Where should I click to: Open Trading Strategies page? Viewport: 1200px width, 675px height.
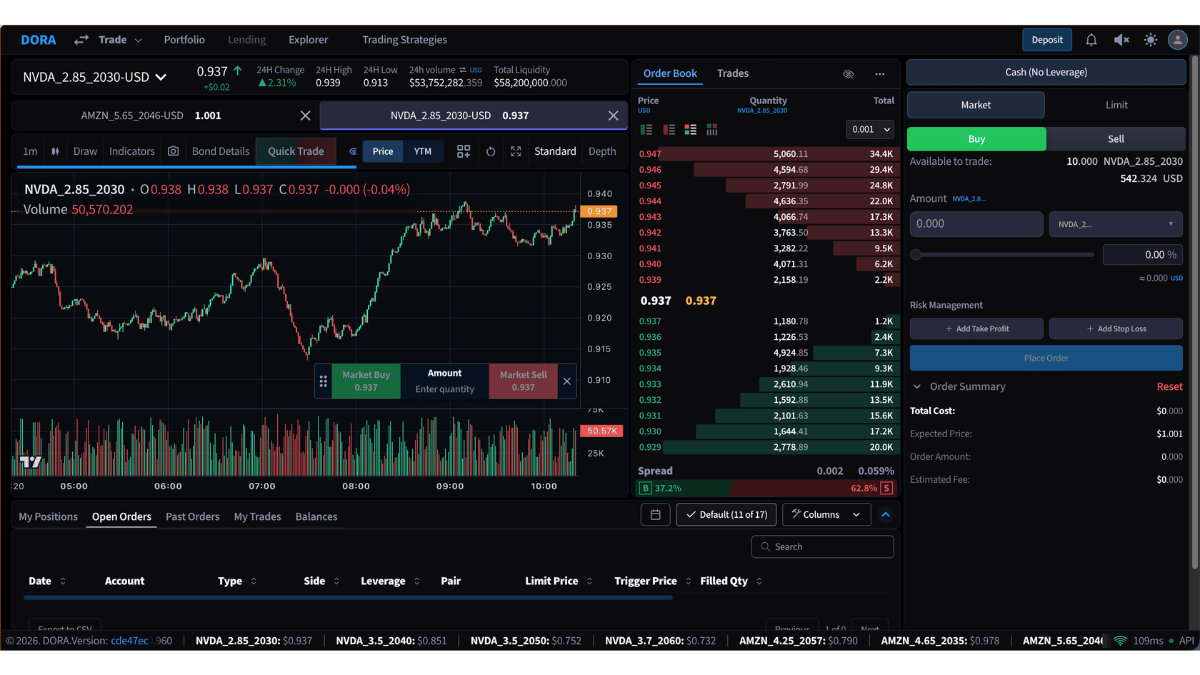(404, 40)
